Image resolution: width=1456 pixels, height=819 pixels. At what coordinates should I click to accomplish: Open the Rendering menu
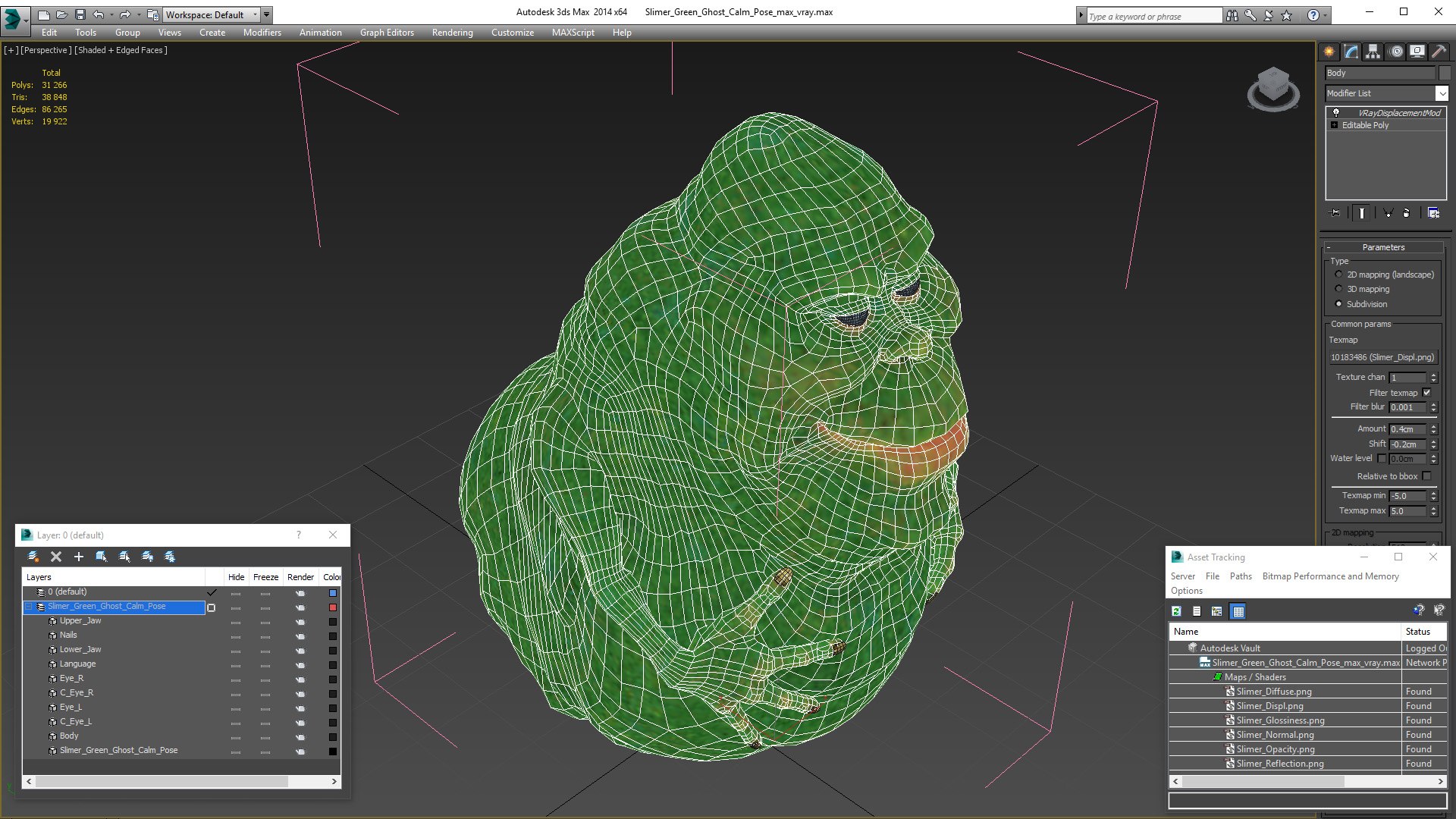pyautogui.click(x=452, y=33)
